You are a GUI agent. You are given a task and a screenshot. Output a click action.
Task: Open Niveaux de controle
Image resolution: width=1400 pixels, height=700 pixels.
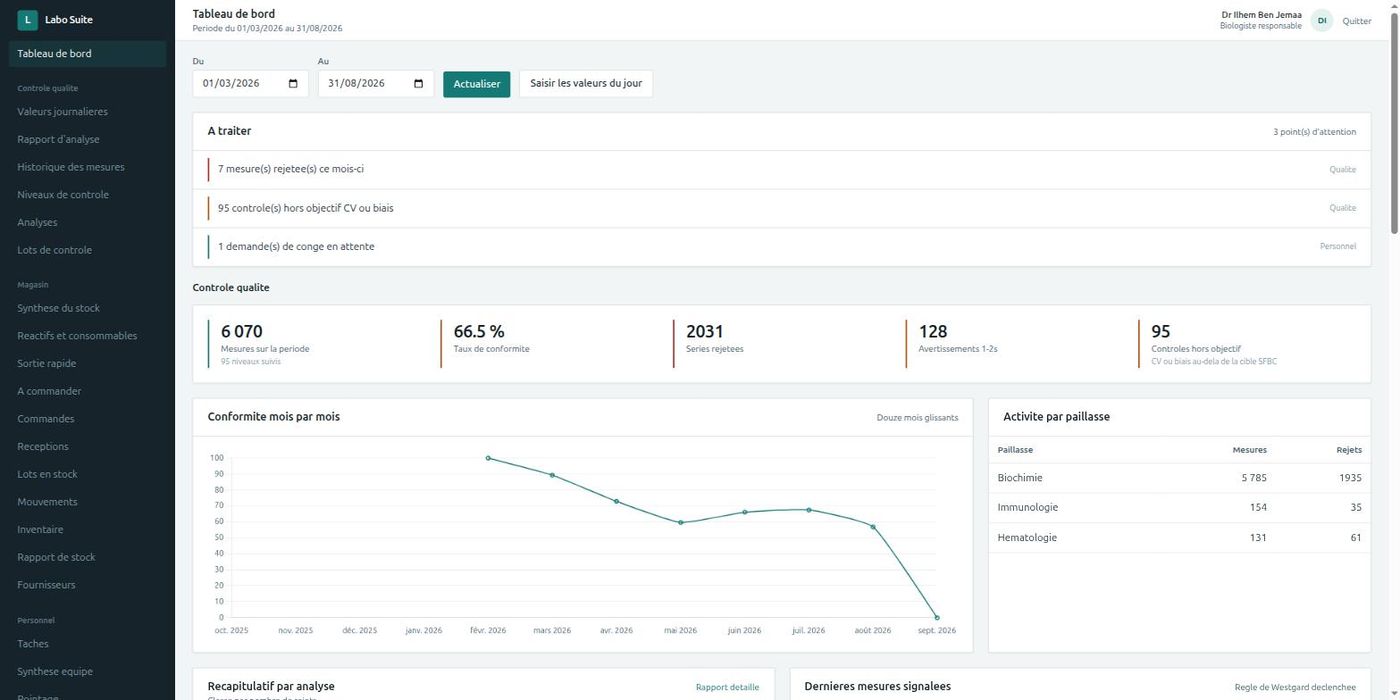pos(63,195)
